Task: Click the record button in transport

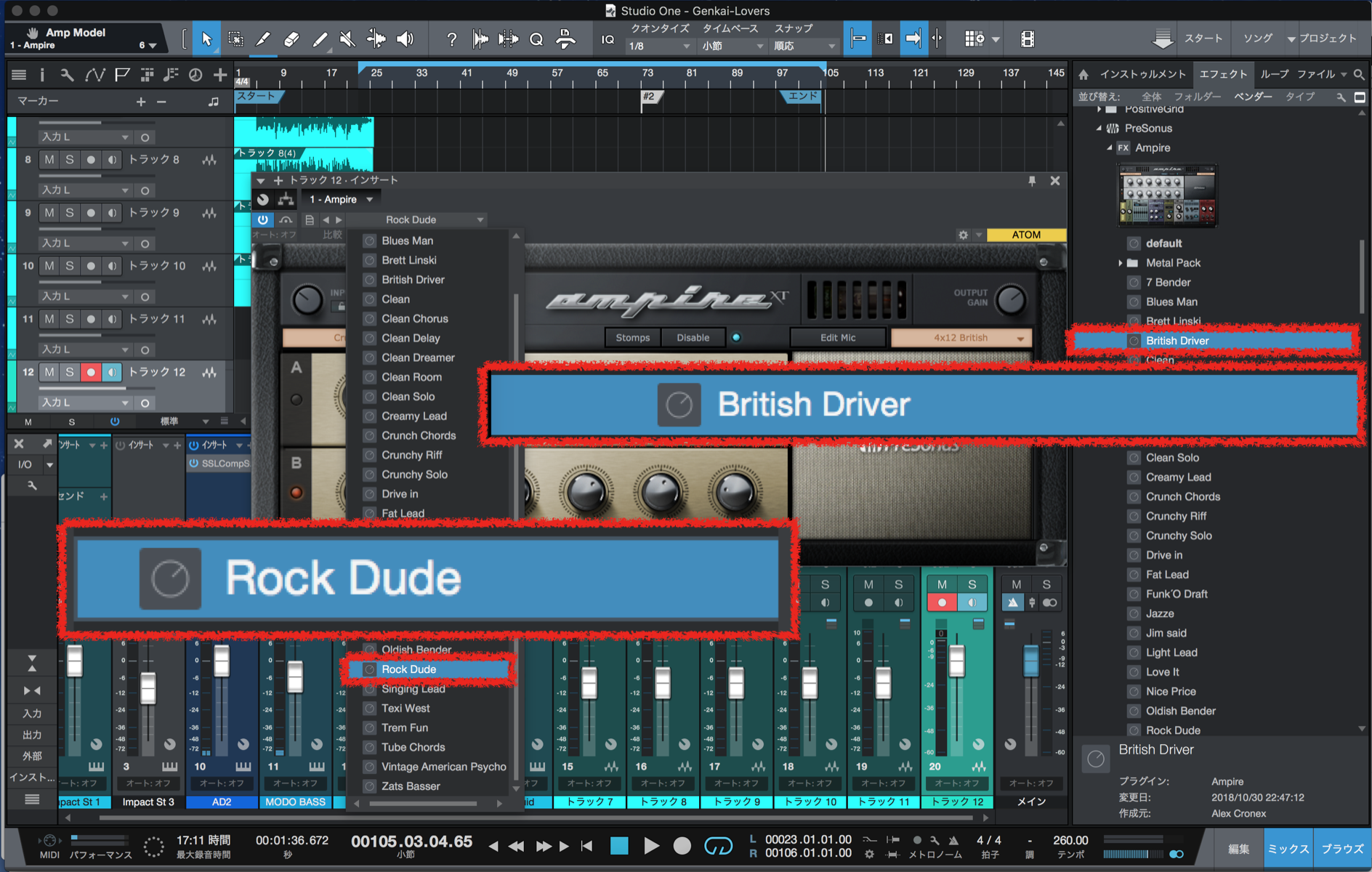Action: point(682,845)
